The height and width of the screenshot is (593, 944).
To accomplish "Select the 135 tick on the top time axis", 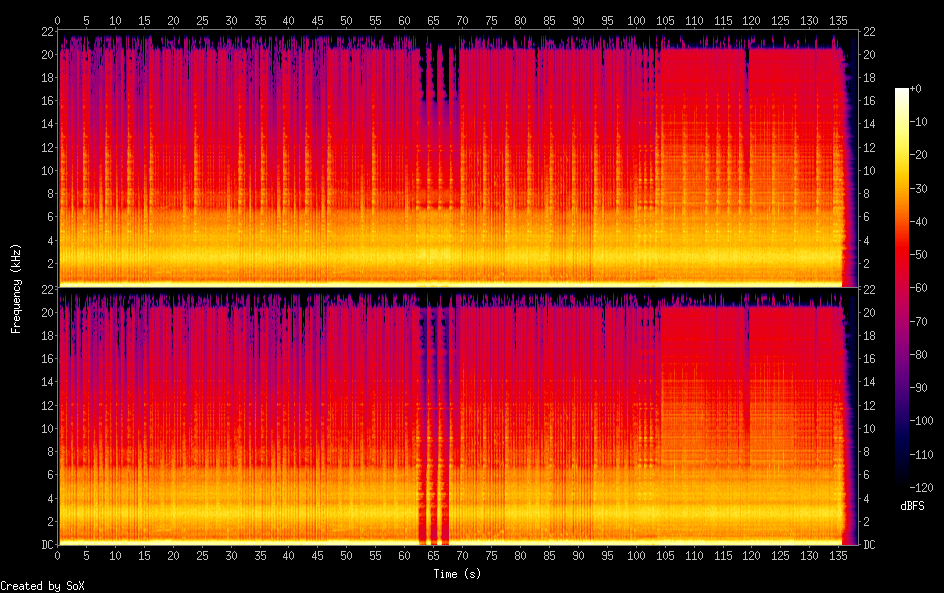I will pos(839,20).
